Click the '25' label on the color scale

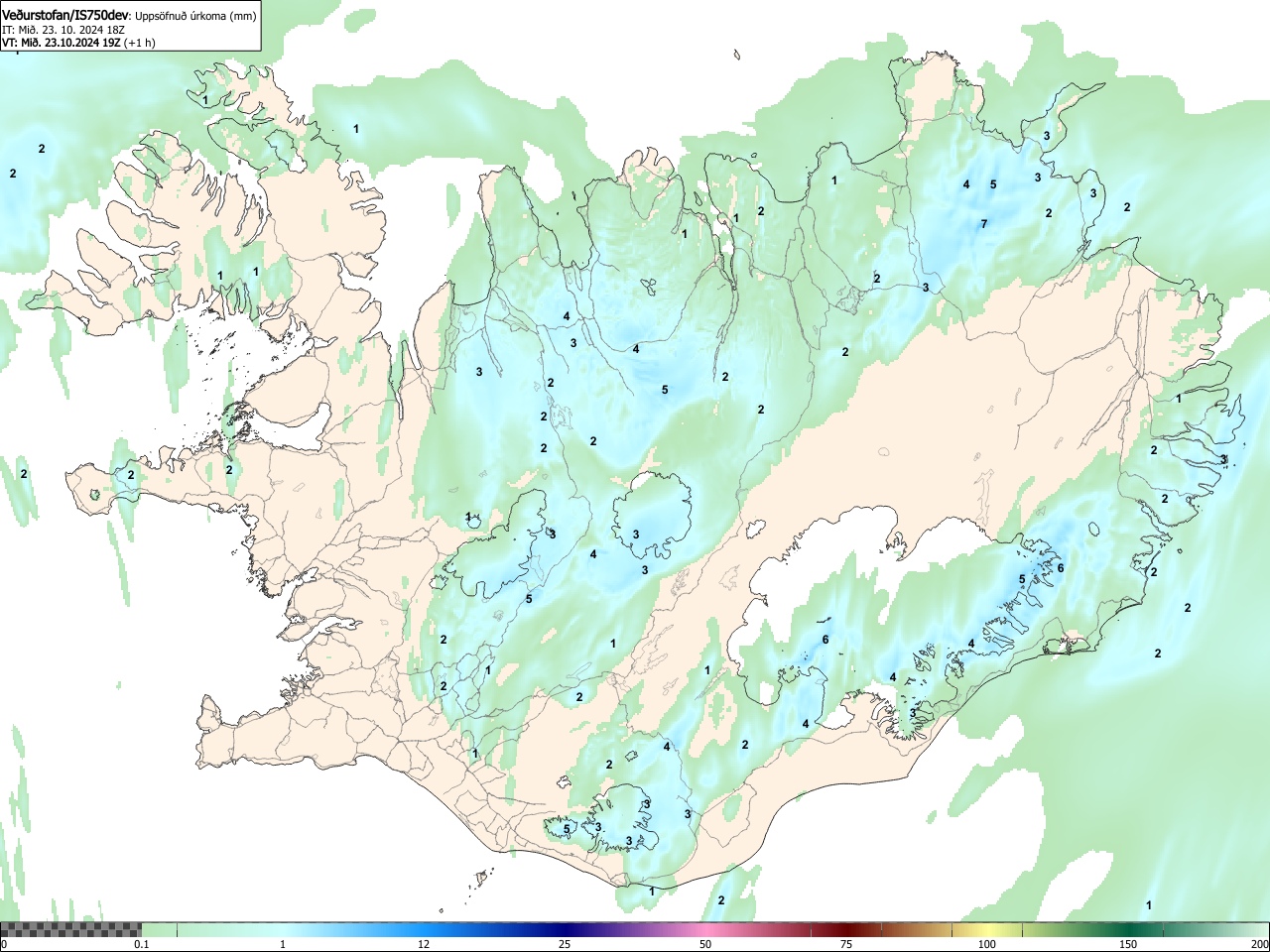tap(565, 944)
